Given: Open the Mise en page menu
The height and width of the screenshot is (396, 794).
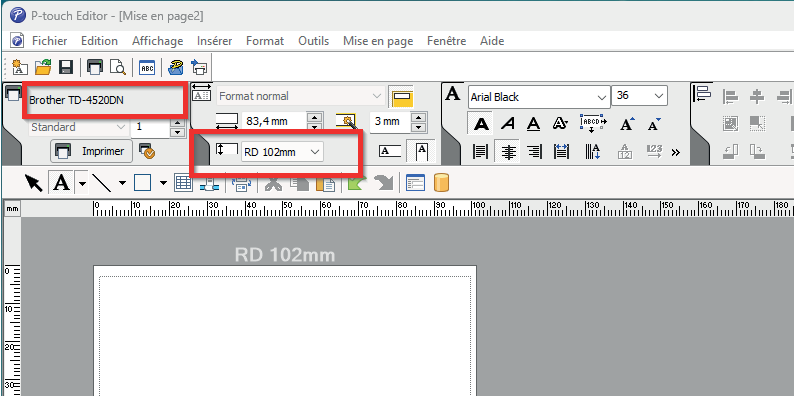Looking at the screenshot, I should click(378, 41).
